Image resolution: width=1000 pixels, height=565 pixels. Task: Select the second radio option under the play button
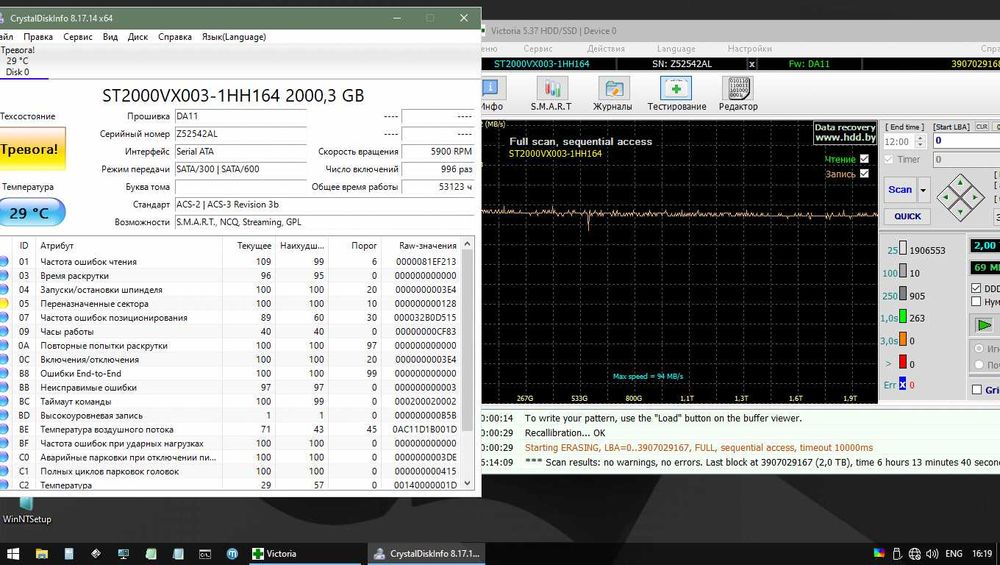coord(979,365)
